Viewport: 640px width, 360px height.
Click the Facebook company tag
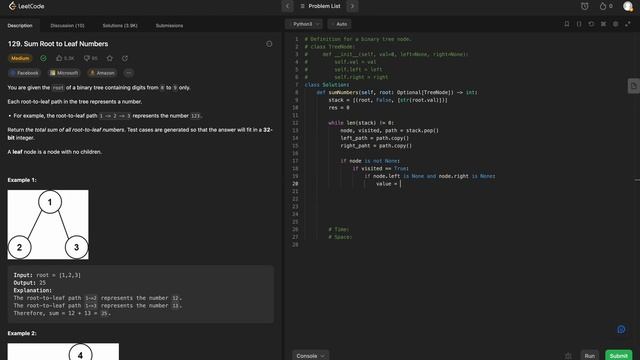click(24, 73)
